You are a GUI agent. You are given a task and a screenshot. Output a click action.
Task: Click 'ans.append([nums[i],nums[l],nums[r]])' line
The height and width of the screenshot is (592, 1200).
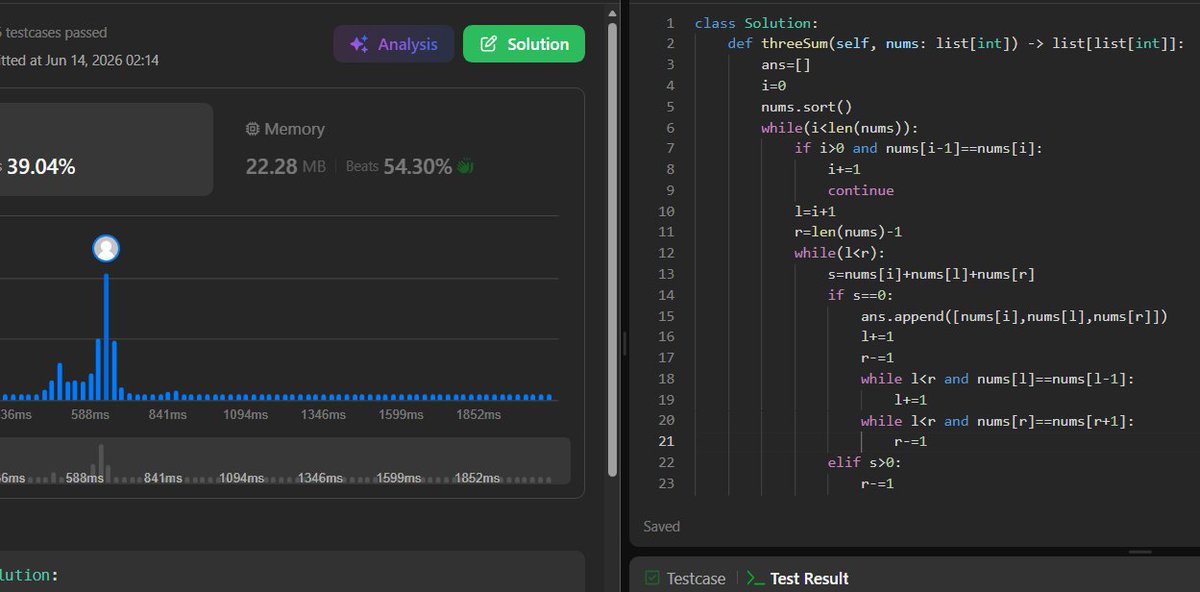coord(1014,316)
